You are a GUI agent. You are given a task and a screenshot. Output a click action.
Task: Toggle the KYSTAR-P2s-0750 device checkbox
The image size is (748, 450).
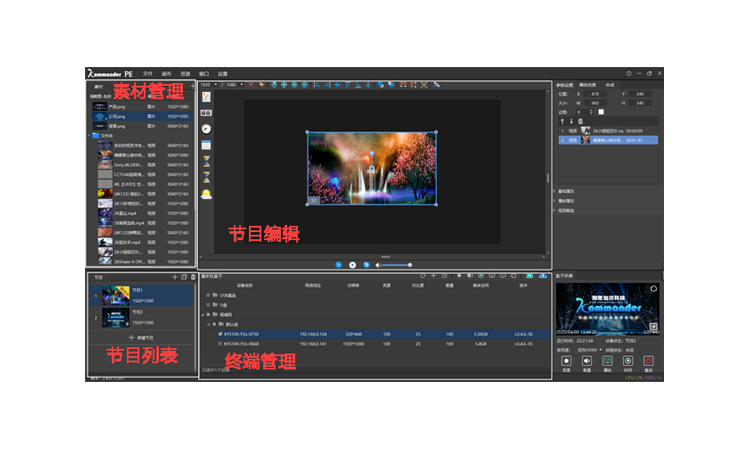[x=220, y=334]
